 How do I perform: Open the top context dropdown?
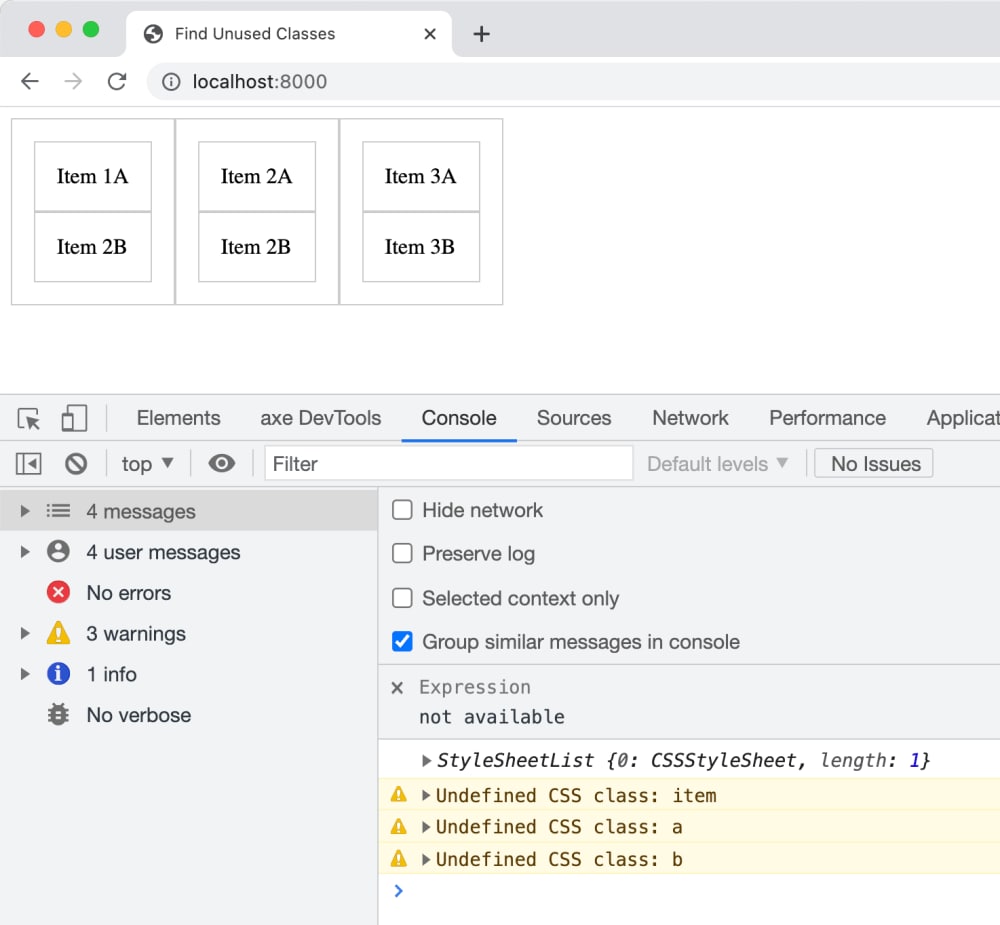tap(147, 464)
